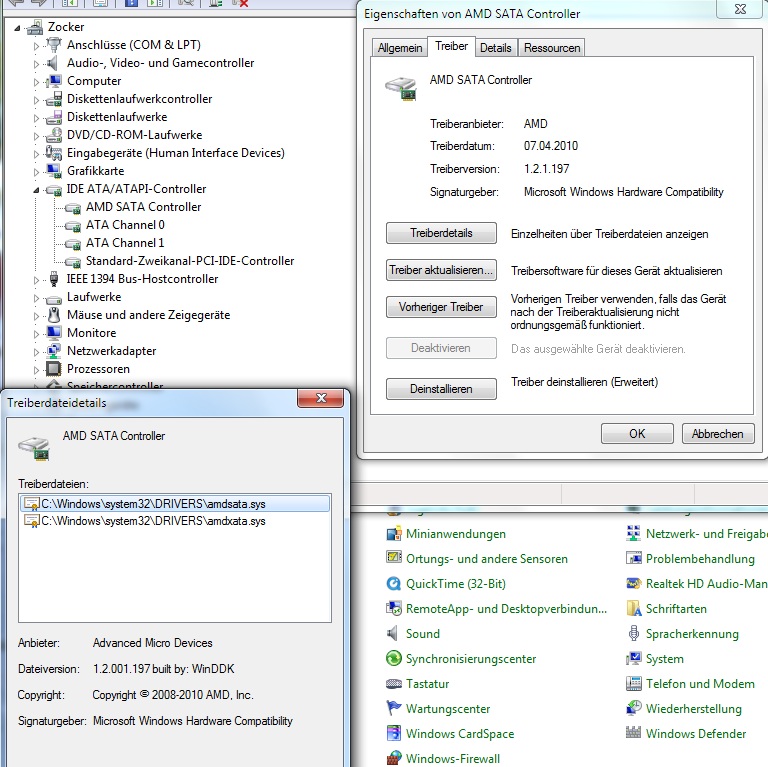Click OK in the properties dialog

coord(637,434)
